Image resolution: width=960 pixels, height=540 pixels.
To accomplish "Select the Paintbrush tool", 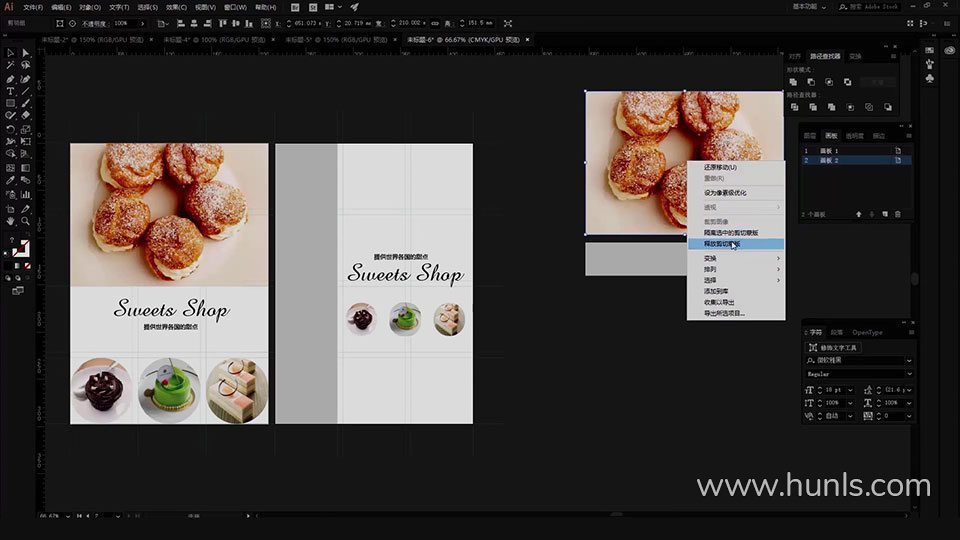I will 26,103.
